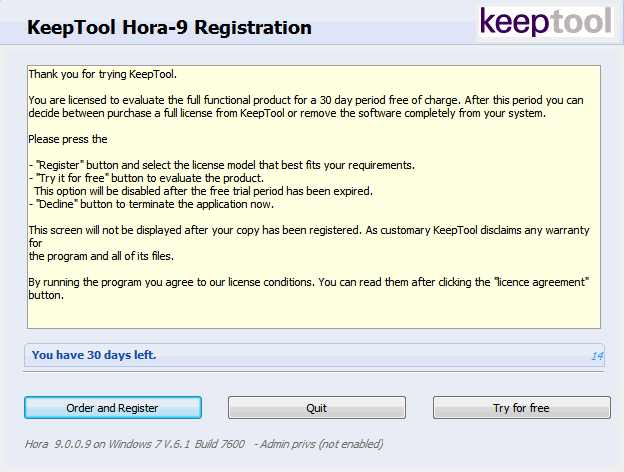Click the "Please press the" line
This screenshot has width=624, height=472.
point(68,139)
